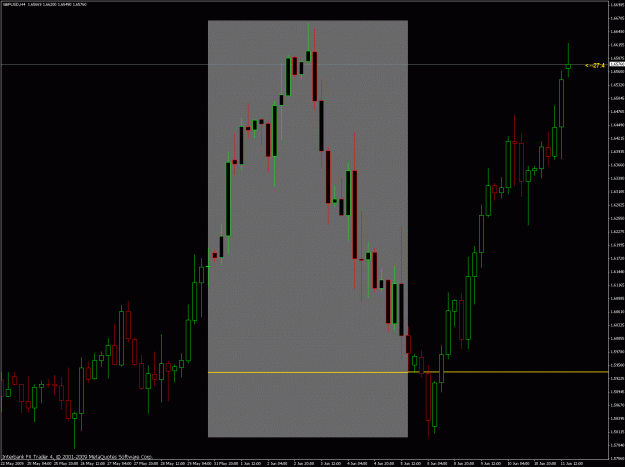Click the MetaQuotes Software Corp. copyright text
The height and width of the screenshot is (467, 625).
(77, 457)
